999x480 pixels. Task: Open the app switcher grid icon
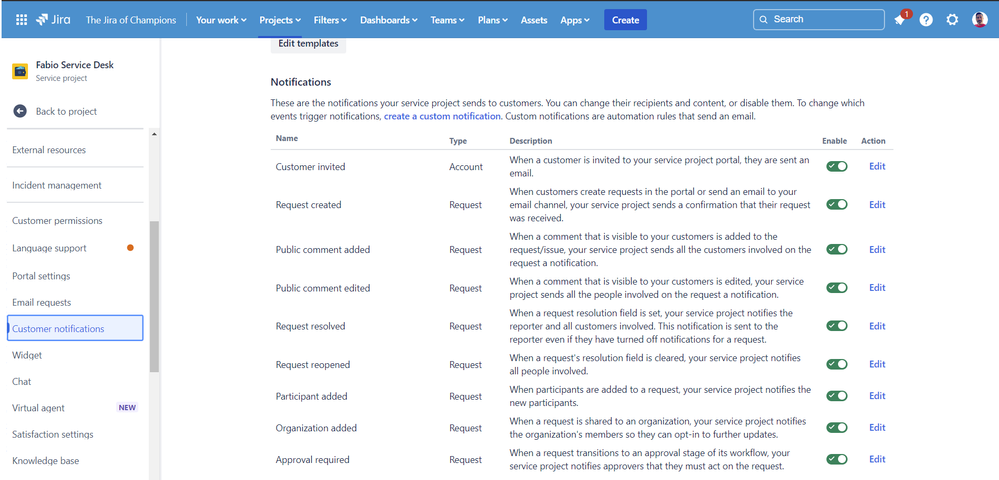[x=21, y=20]
